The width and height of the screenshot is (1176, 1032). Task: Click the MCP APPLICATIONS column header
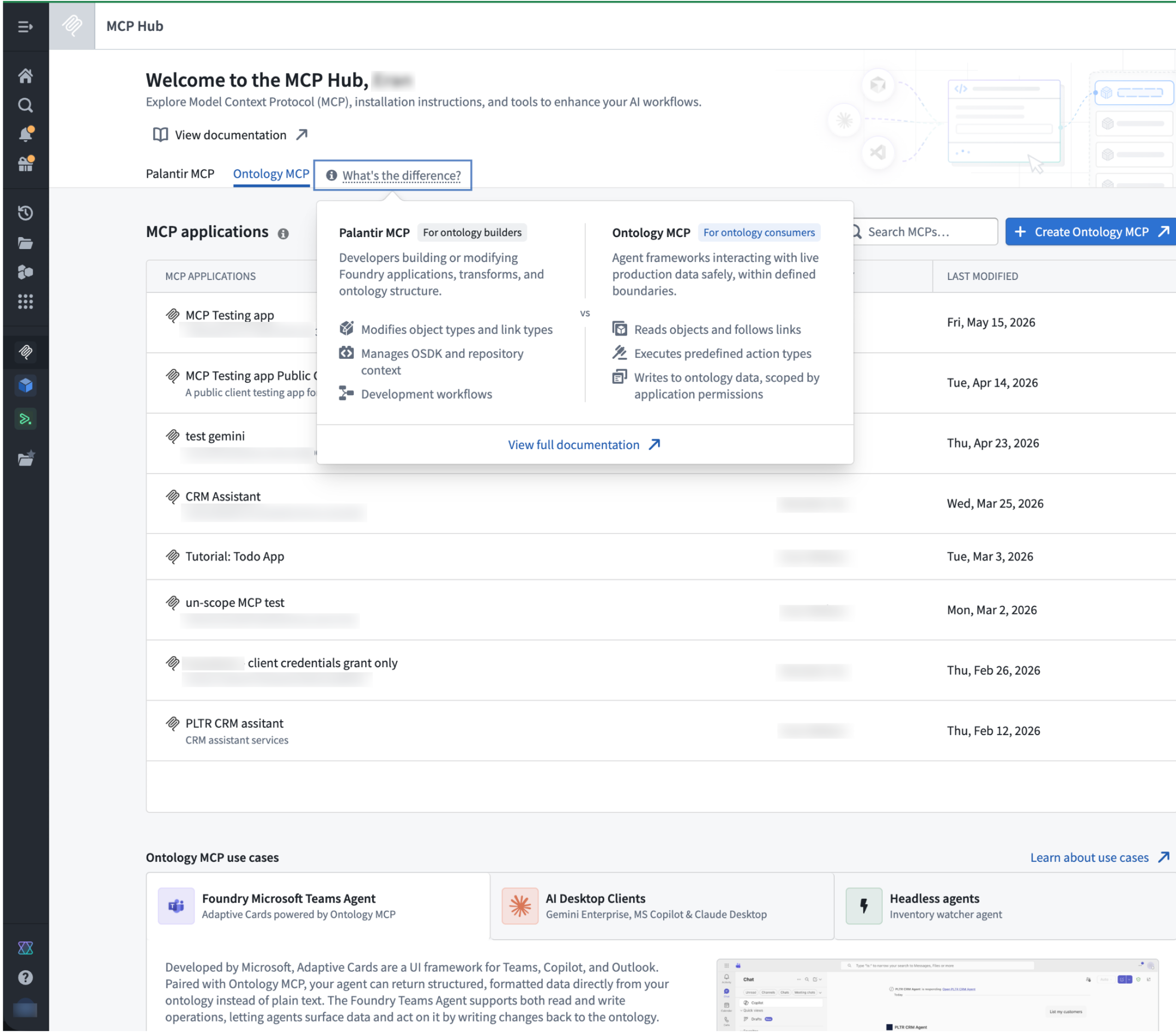tap(211, 276)
